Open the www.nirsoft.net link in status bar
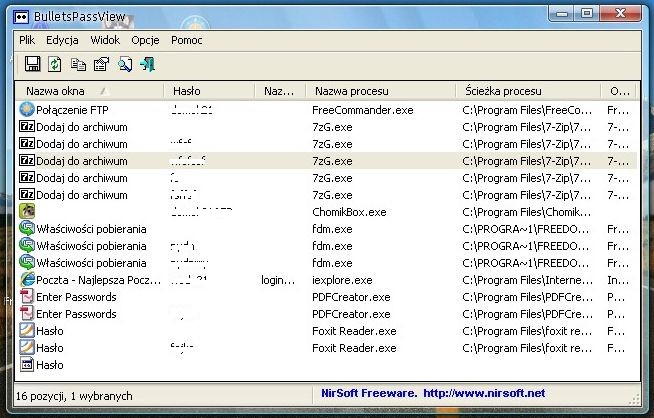Viewport: 654px width, 418px height. pyautogui.click(x=484, y=393)
